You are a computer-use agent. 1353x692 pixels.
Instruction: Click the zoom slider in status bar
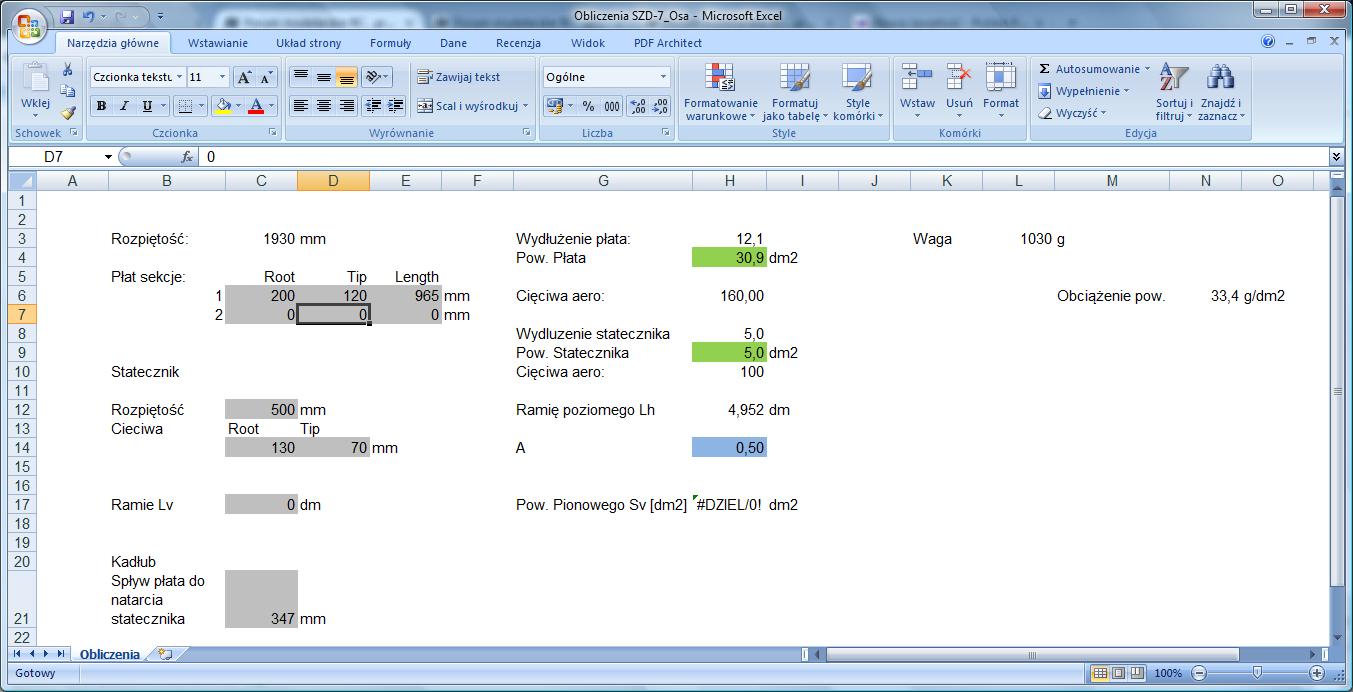coord(1257,673)
